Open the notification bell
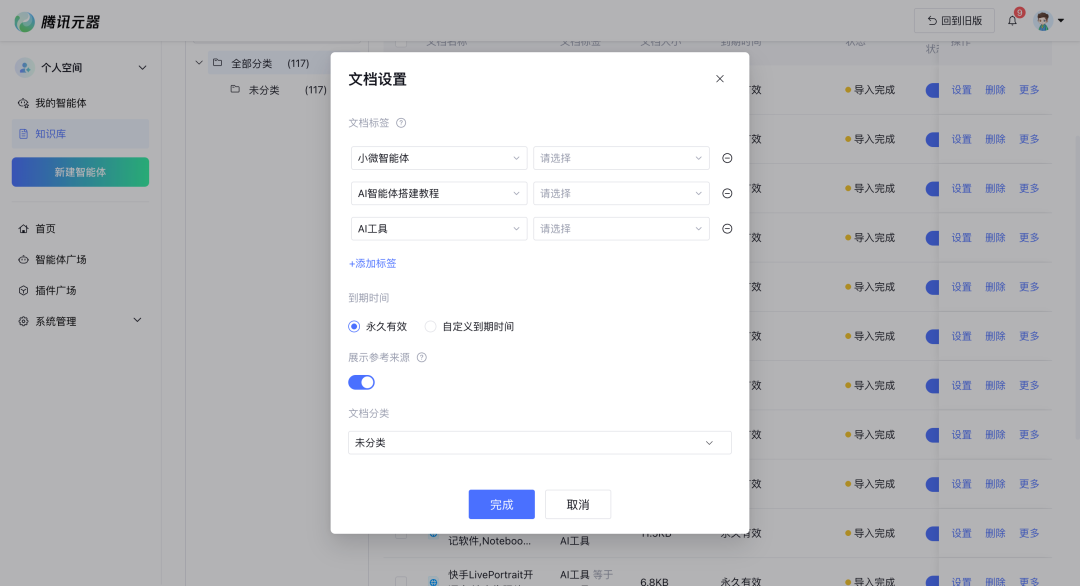This screenshot has height=586, width=1080. [x=1012, y=21]
